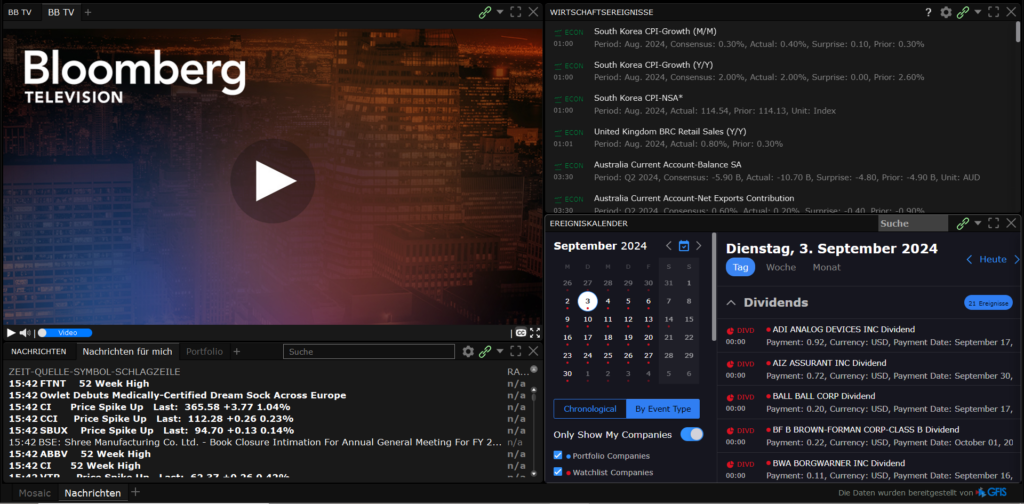Go to previous day next to Heute
This screenshot has height=504, width=1024.
point(970,259)
